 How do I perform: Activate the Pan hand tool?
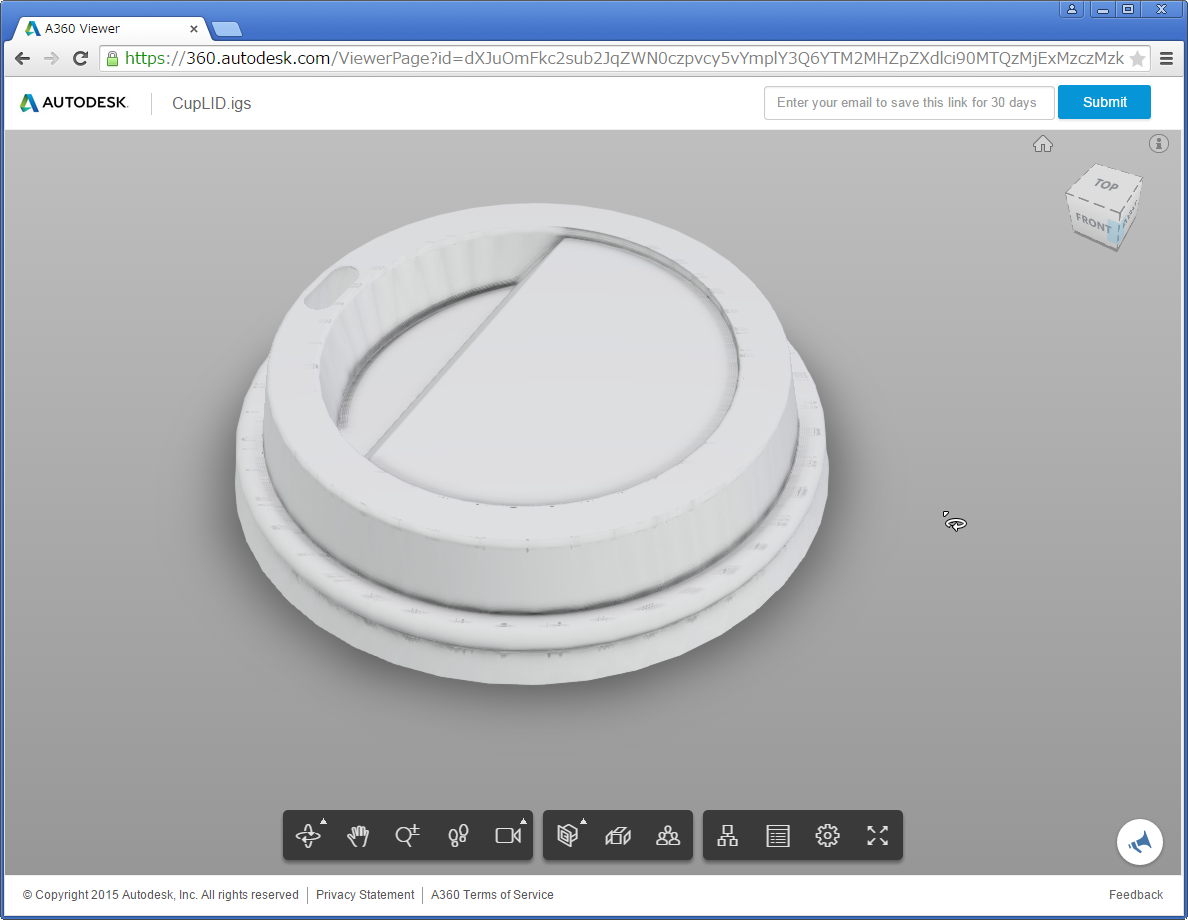(358, 835)
